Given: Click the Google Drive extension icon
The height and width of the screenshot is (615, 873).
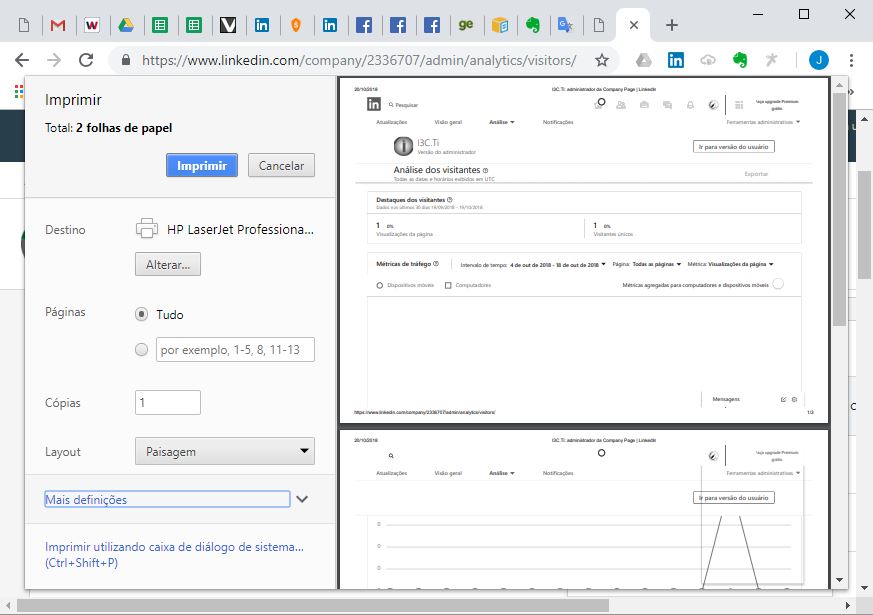Looking at the screenshot, I should (645, 60).
